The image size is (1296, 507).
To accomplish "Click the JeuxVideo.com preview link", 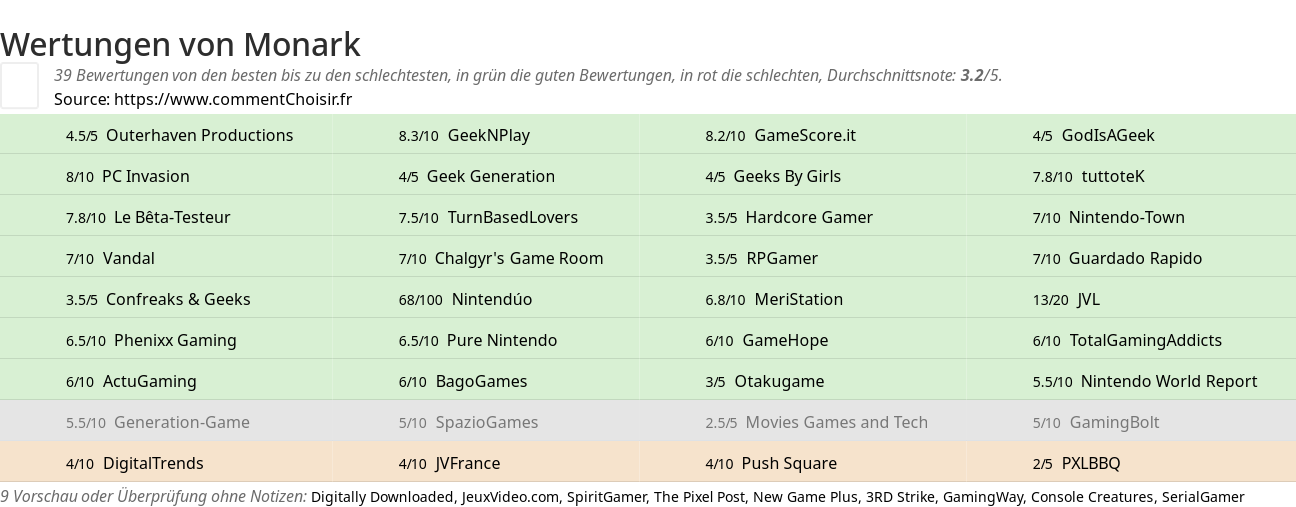I will [x=511, y=497].
